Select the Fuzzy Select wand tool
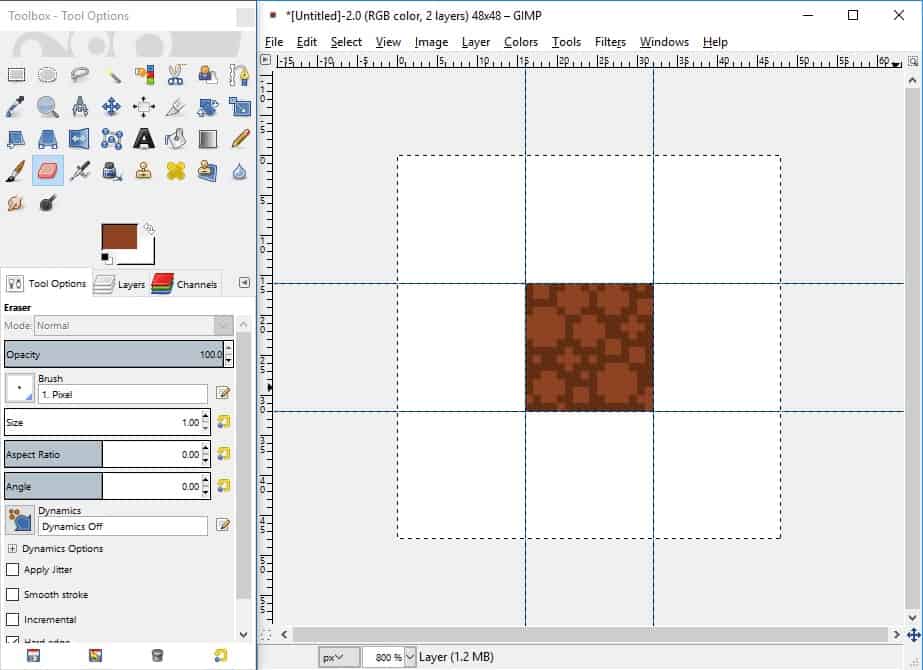This screenshot has height=670, width=923. [x=112, y=75]
